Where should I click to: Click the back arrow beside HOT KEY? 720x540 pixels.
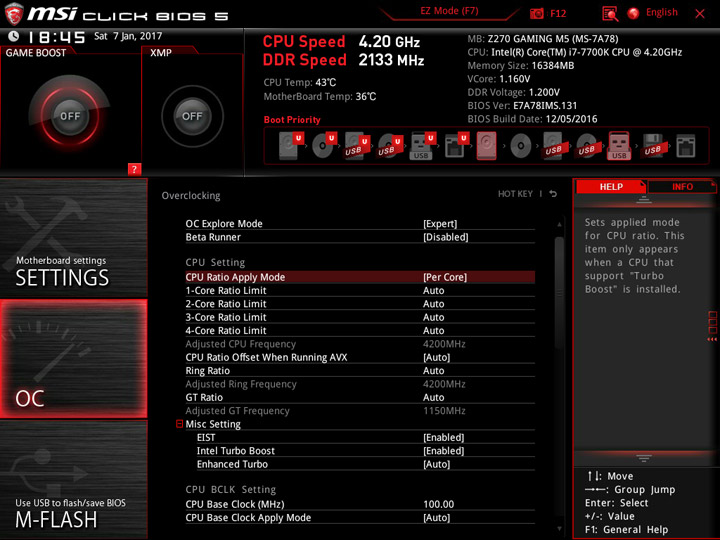click(553, 194)
